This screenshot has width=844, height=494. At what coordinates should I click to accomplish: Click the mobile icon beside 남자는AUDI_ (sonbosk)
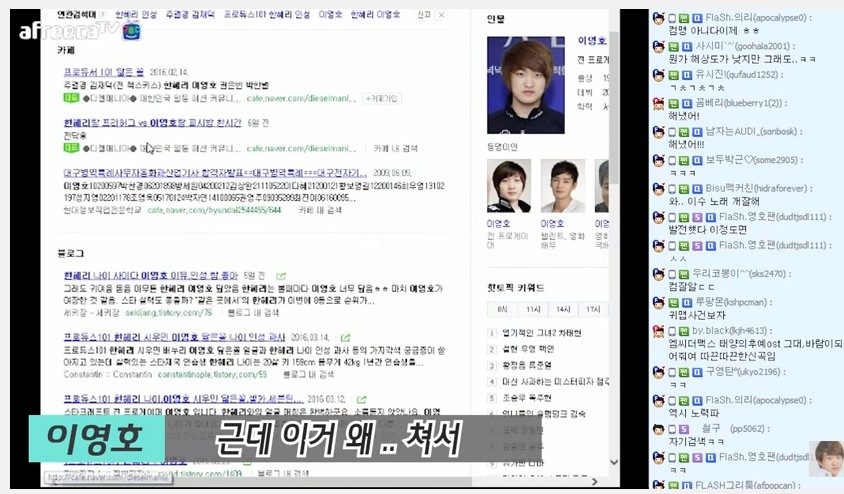[x=672, y=132]
